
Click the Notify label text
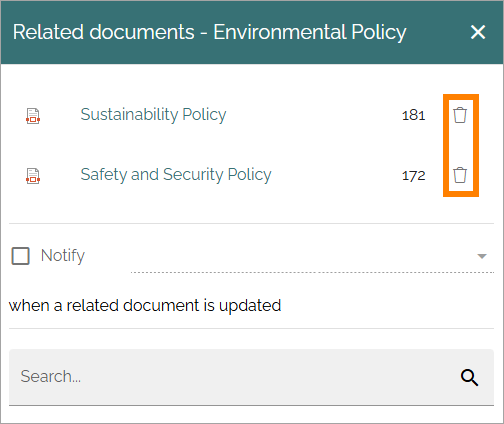(63, 256)
